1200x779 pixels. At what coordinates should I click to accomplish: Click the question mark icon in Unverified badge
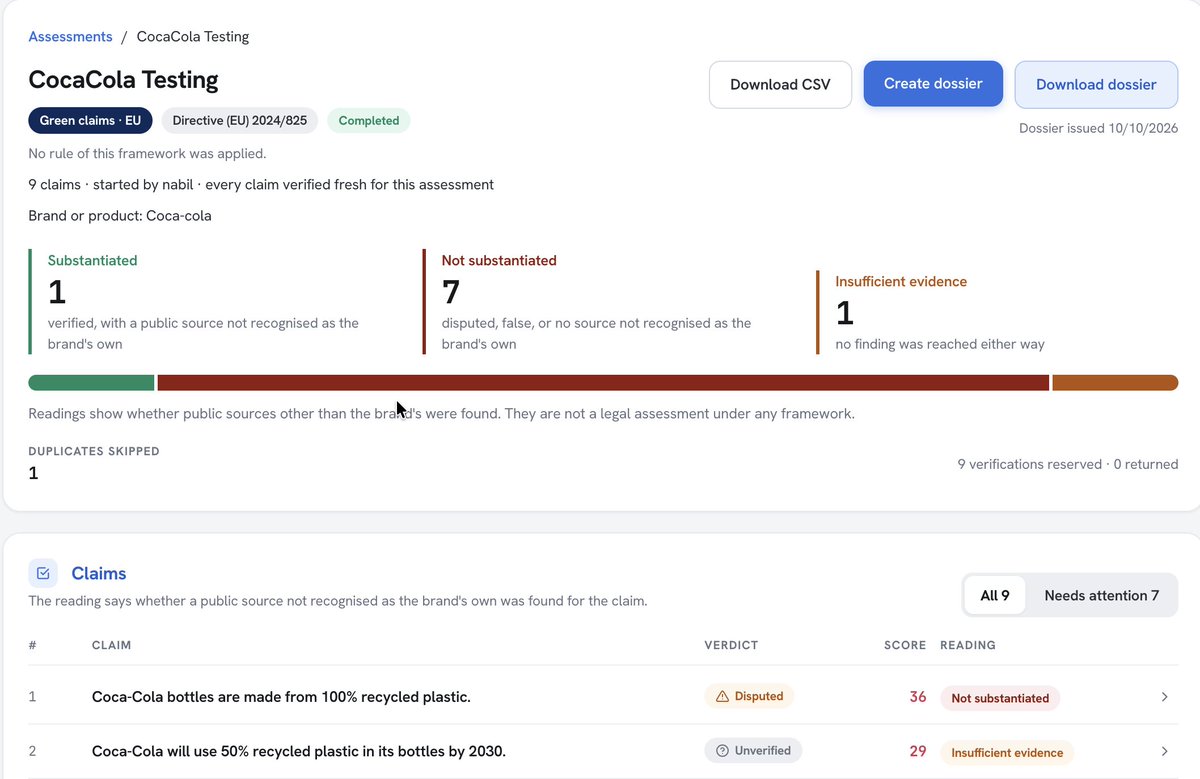(722, 750)
